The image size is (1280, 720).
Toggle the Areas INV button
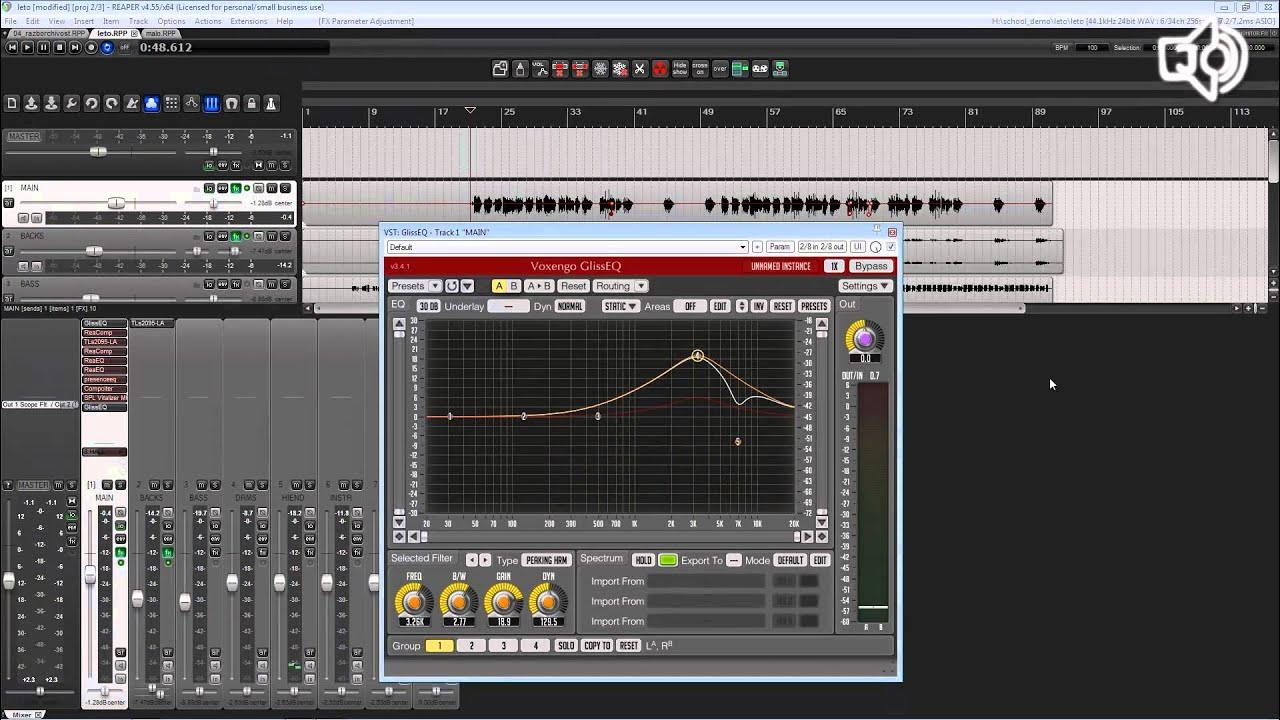(x=758, y=306)
